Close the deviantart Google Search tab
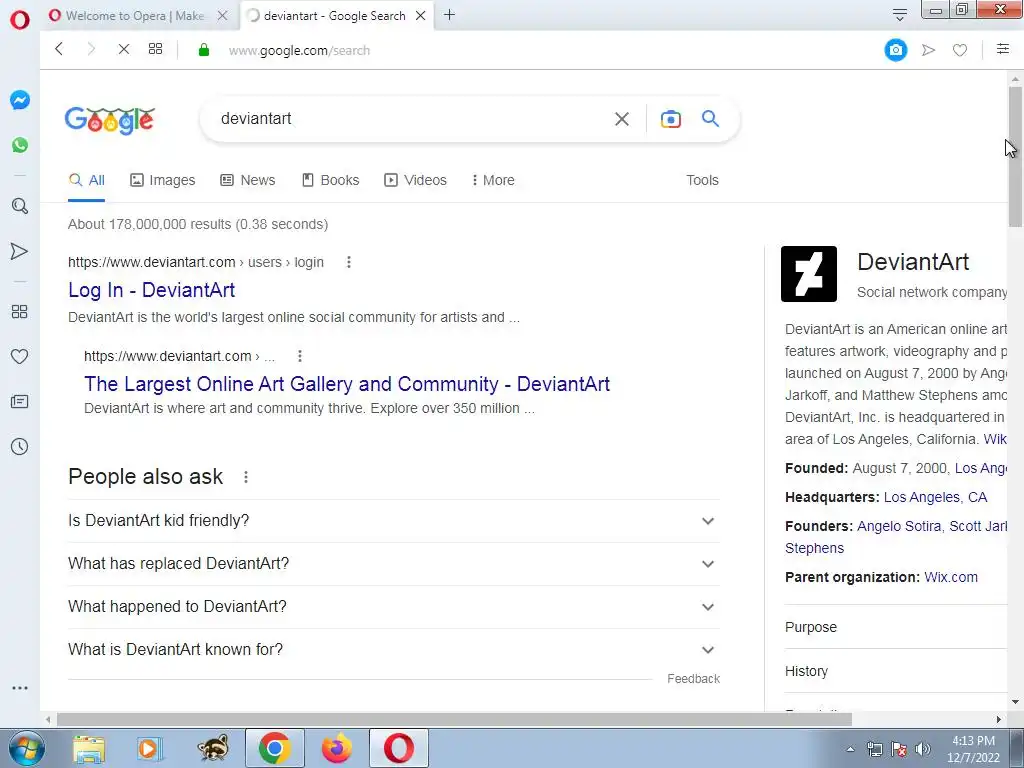The image size is (1024, 768). point(421,16)
